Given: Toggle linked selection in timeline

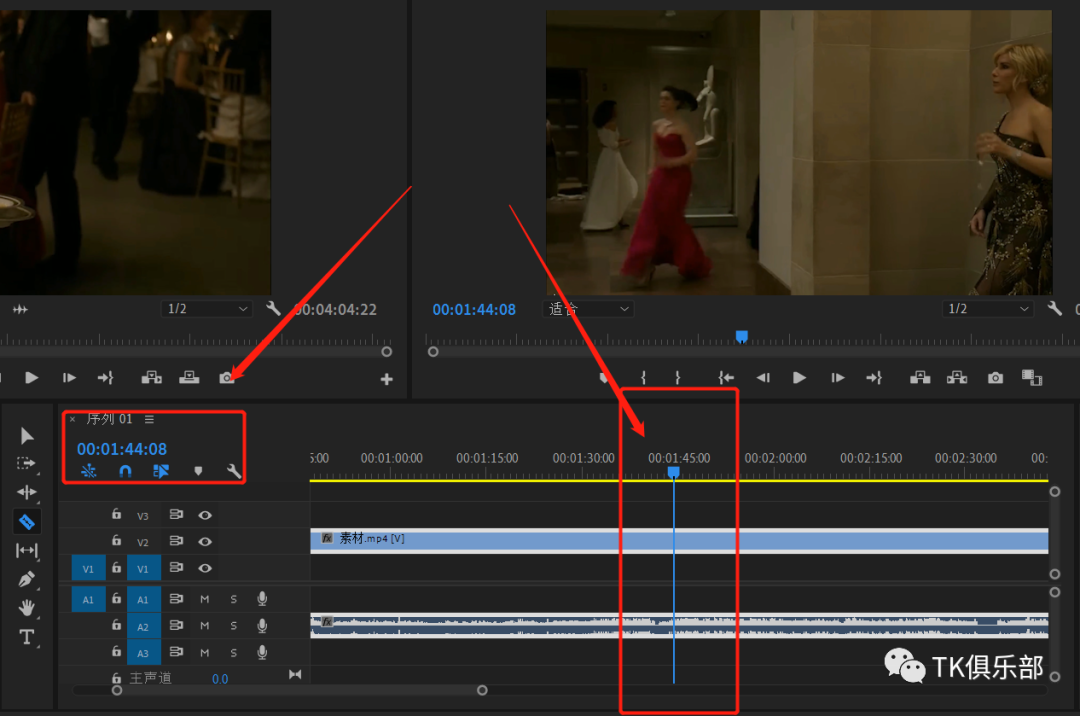Looking at the screenshot, I should pos(161,471).
